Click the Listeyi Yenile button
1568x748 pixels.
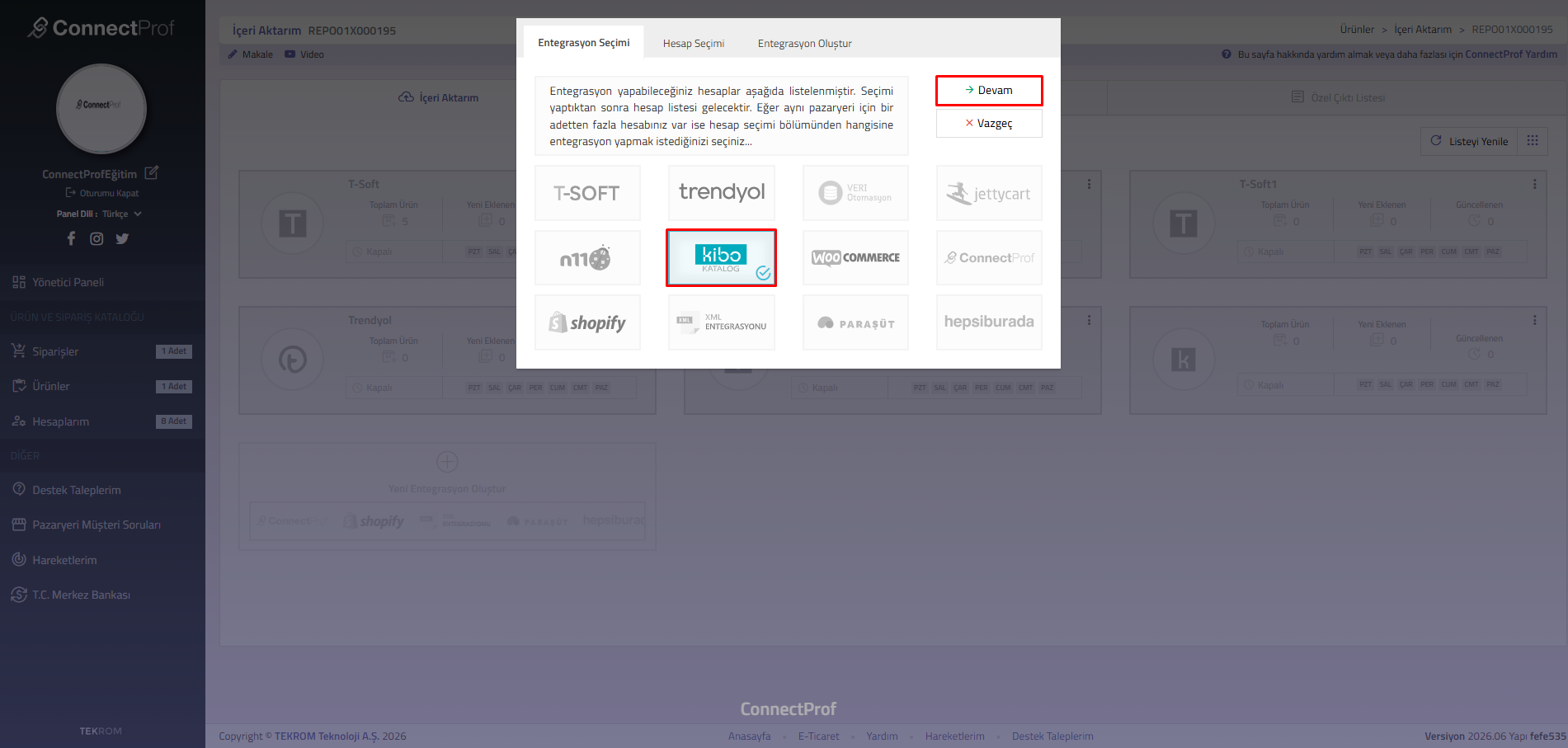coord(1469,141)
